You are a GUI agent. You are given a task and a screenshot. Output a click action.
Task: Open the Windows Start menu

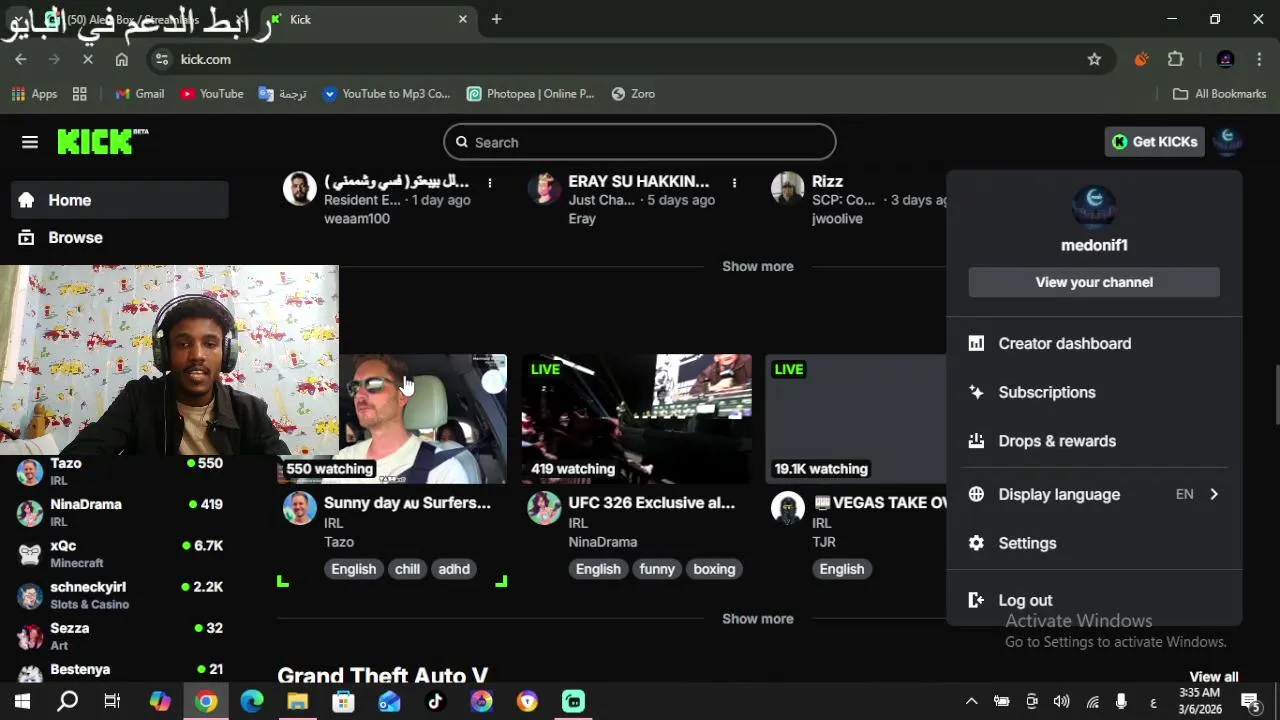[x=22, y=701]
